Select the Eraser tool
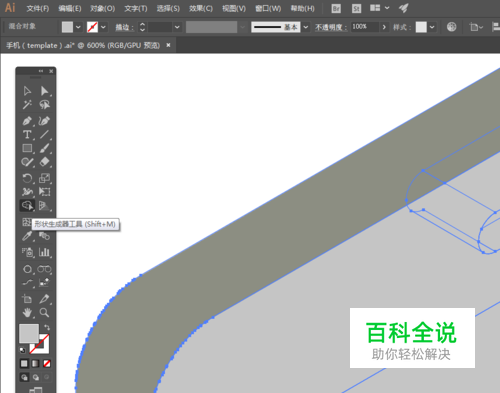 pyautogui.click(x=44, y=162)
